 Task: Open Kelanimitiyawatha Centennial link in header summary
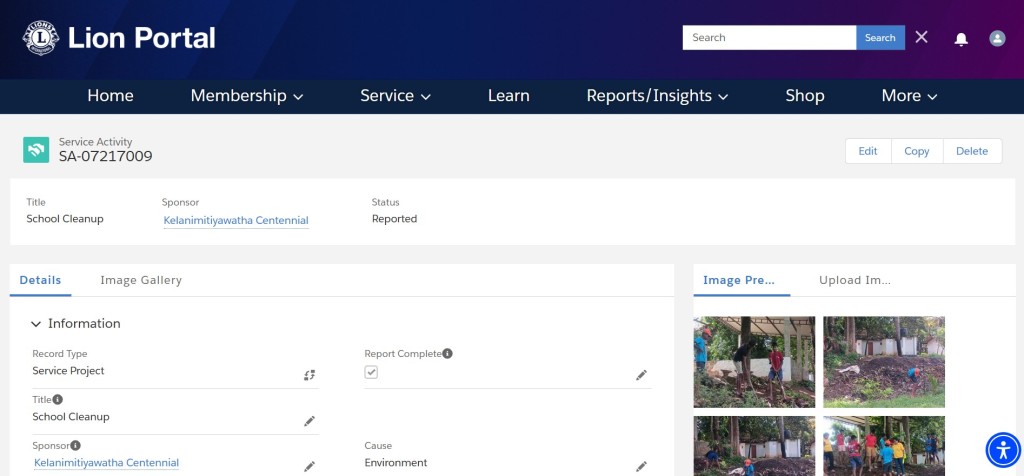point(236,221)
